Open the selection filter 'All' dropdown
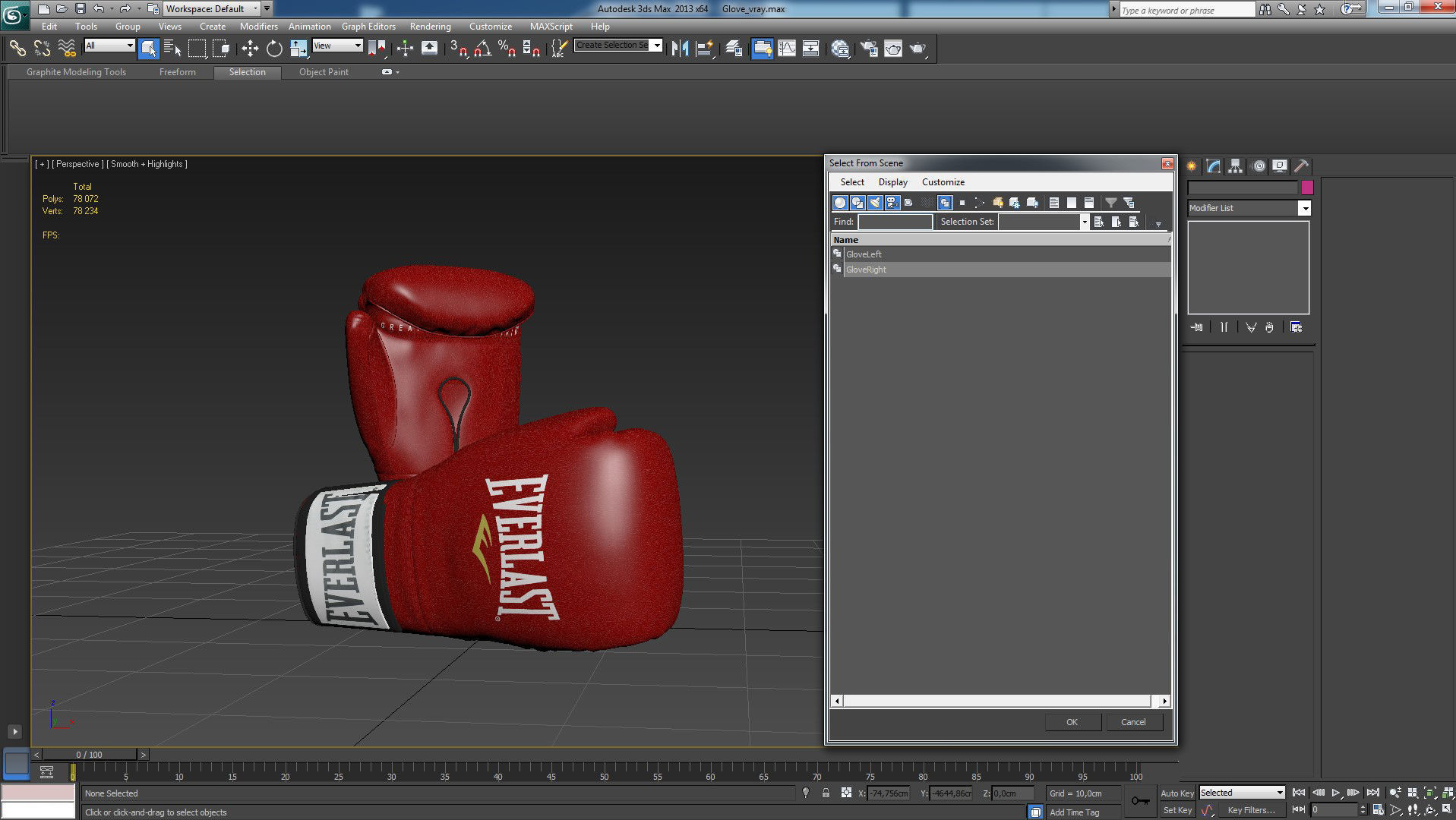Screen dimensions: 1456x820 coord(109,46)
